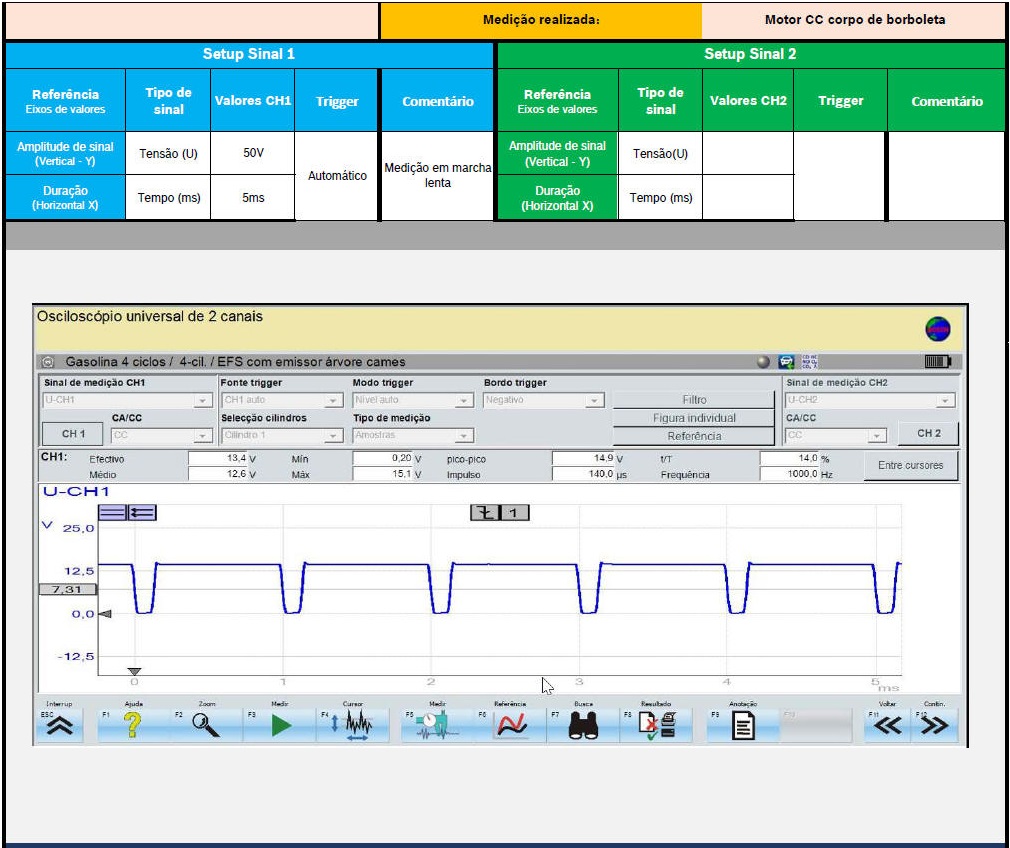Click the Efectivo value field
The image size is (1010, 848).
point(218,458)
